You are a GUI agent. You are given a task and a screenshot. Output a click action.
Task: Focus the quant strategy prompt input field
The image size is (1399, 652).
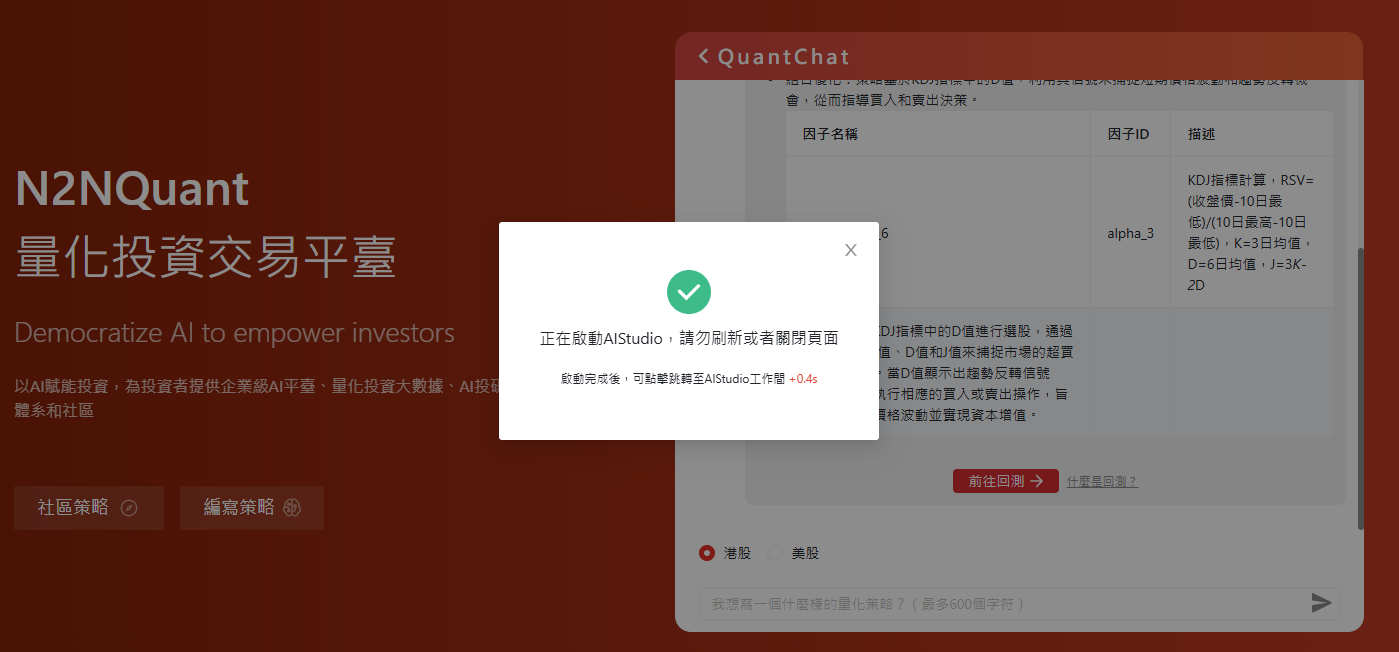click(1003, 604)
